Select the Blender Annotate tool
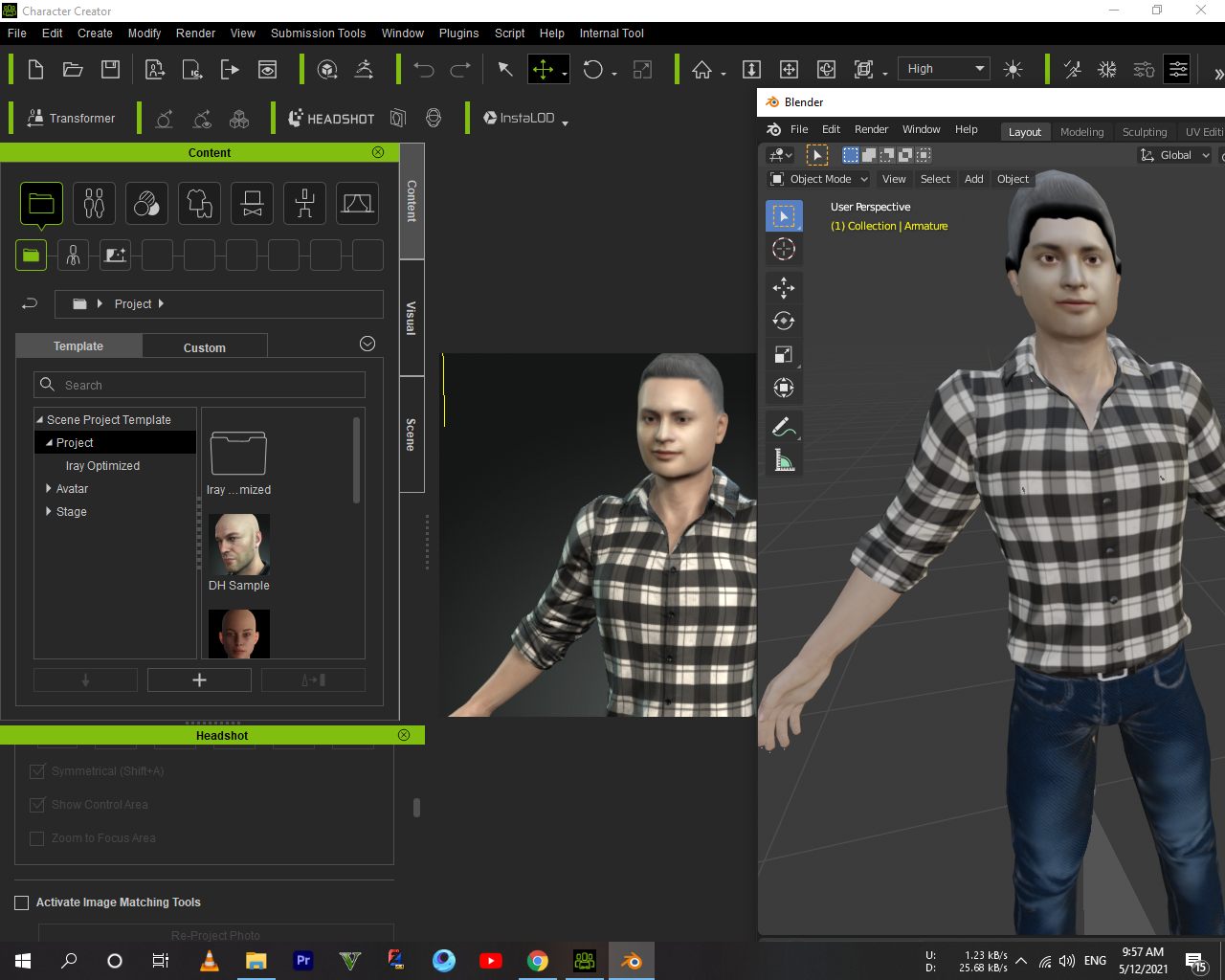The image size is (1225, 980). pos(784,427)
